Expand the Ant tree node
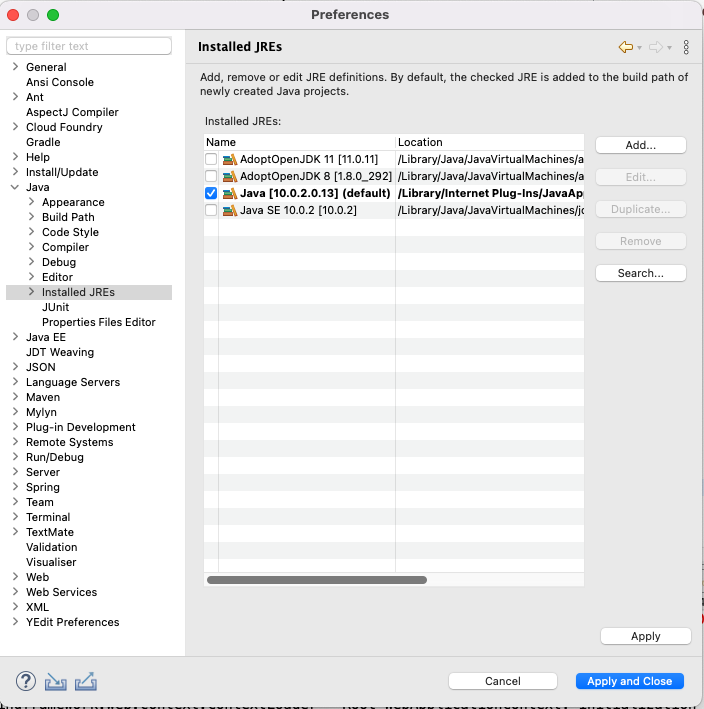 (x=15, y=97)
